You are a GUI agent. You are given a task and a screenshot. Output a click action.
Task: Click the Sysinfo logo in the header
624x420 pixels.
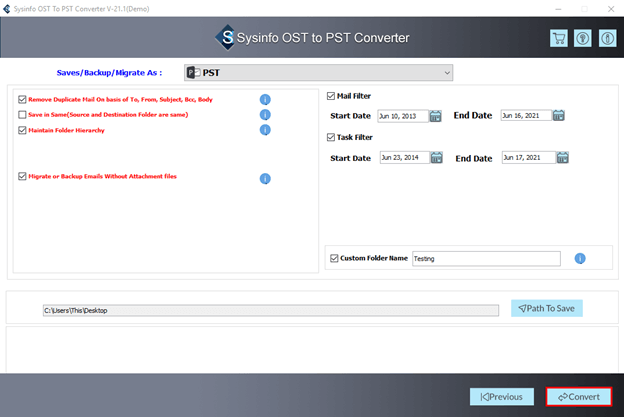(x=226, y=38)
